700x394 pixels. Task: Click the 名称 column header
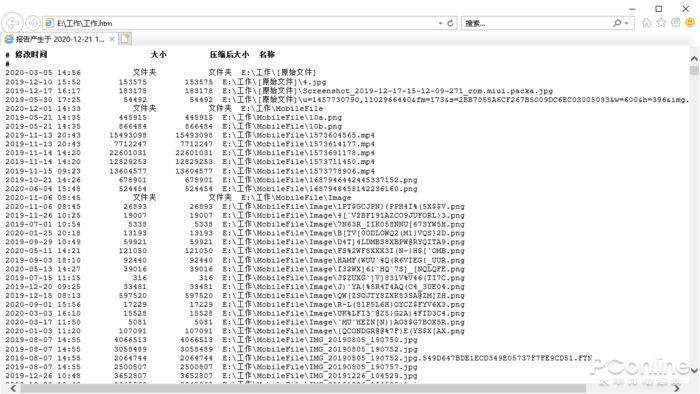coord(267,54)
